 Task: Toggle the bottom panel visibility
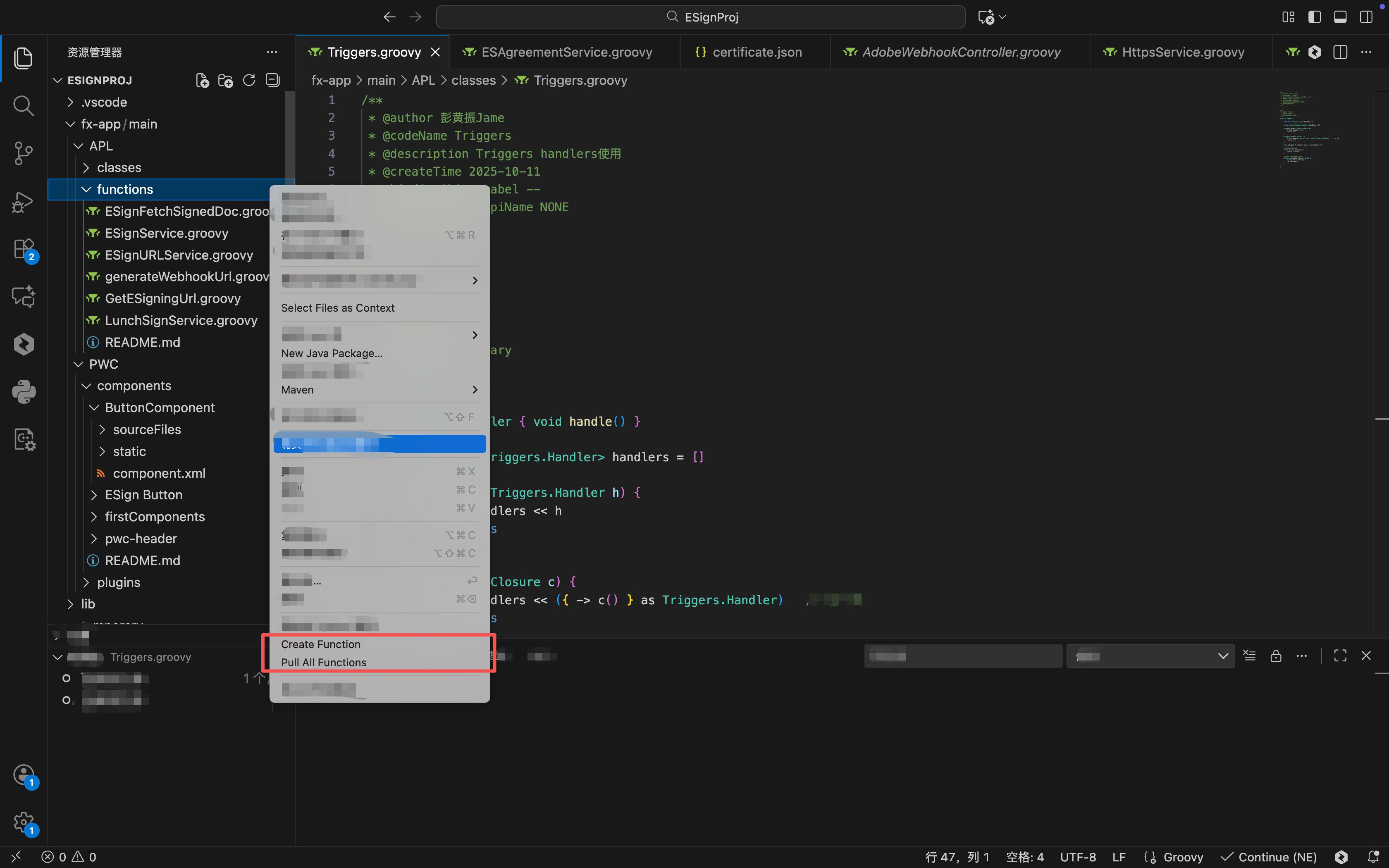1340,17
